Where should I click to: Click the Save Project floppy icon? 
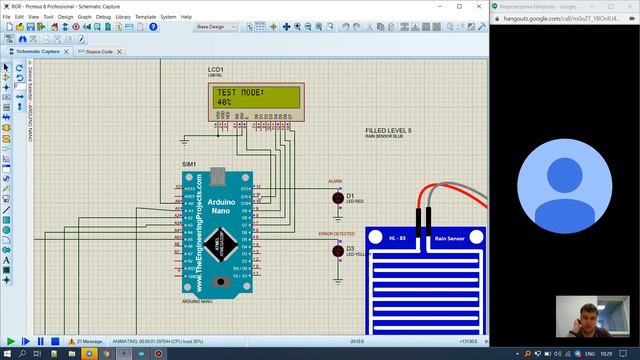click(31, 27)
